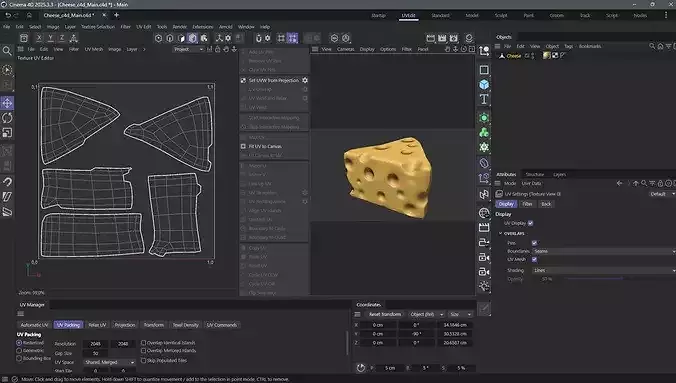The image size is (676, 383).
Task: Click the Objects panel search icon
Action: click(x=652, y=46)
